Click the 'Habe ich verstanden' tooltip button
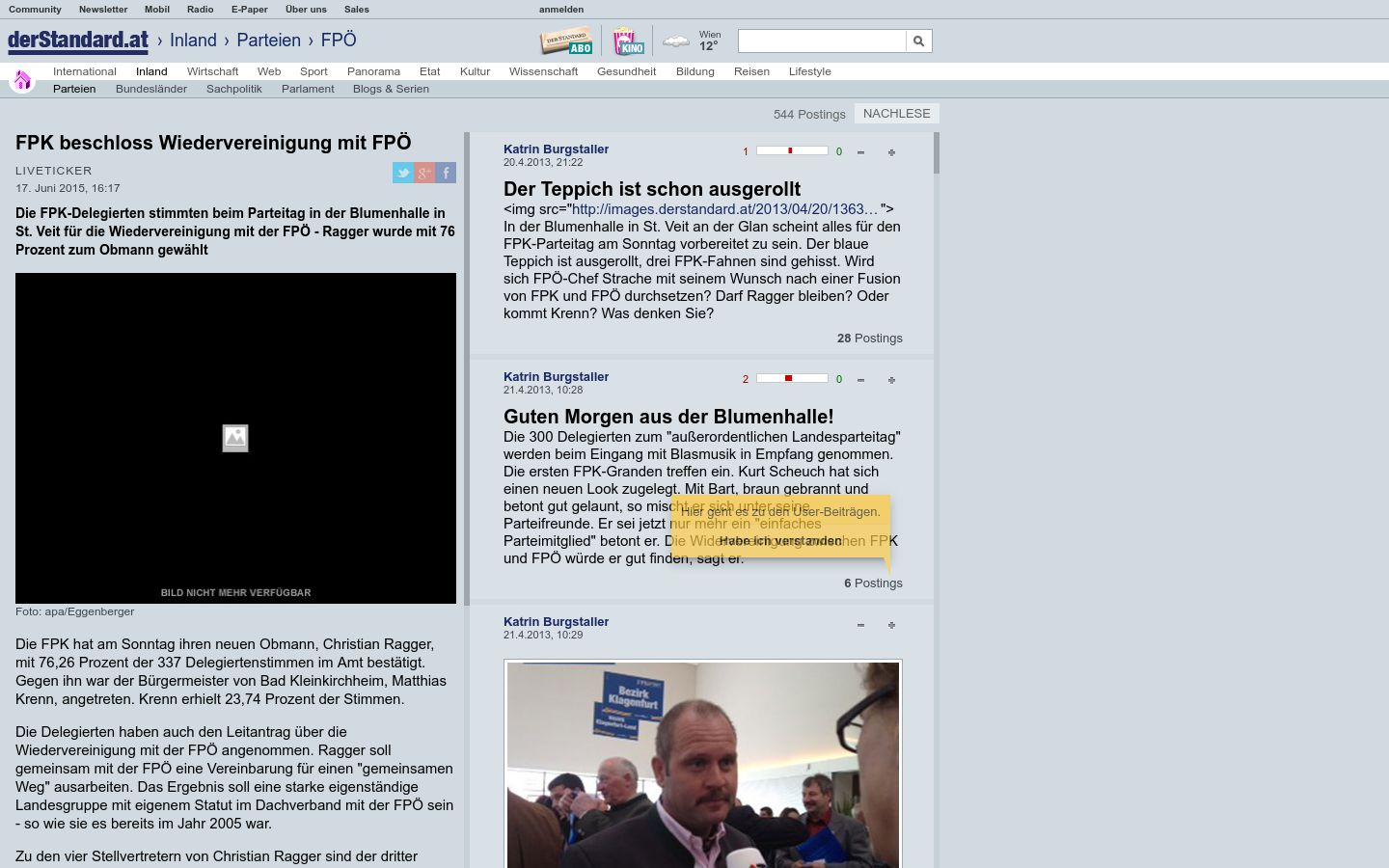 click(780, 541)
